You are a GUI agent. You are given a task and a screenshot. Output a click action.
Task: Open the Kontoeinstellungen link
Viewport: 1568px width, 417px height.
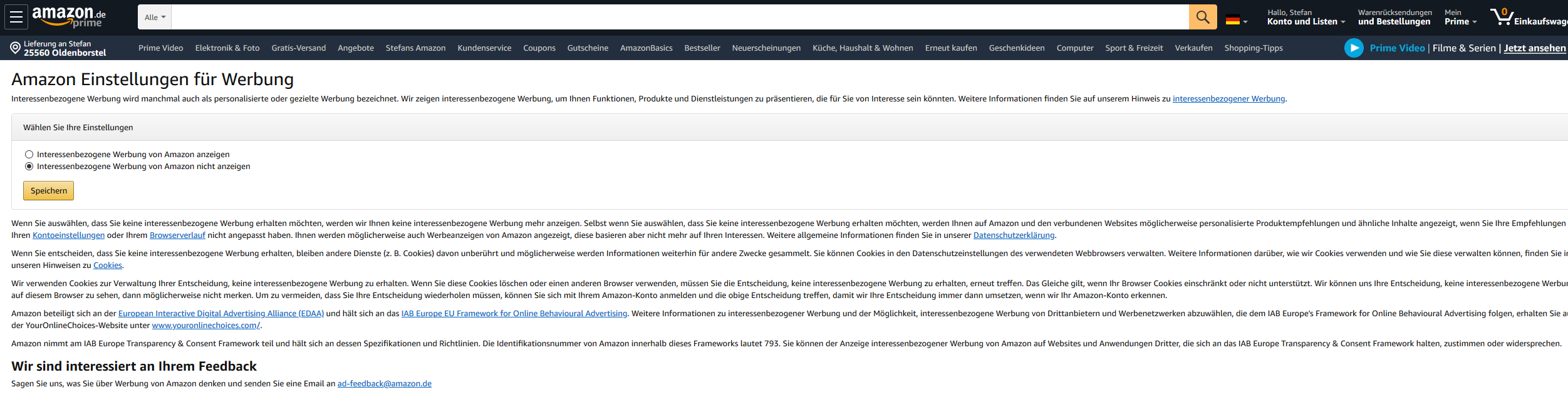pos(68,235)
